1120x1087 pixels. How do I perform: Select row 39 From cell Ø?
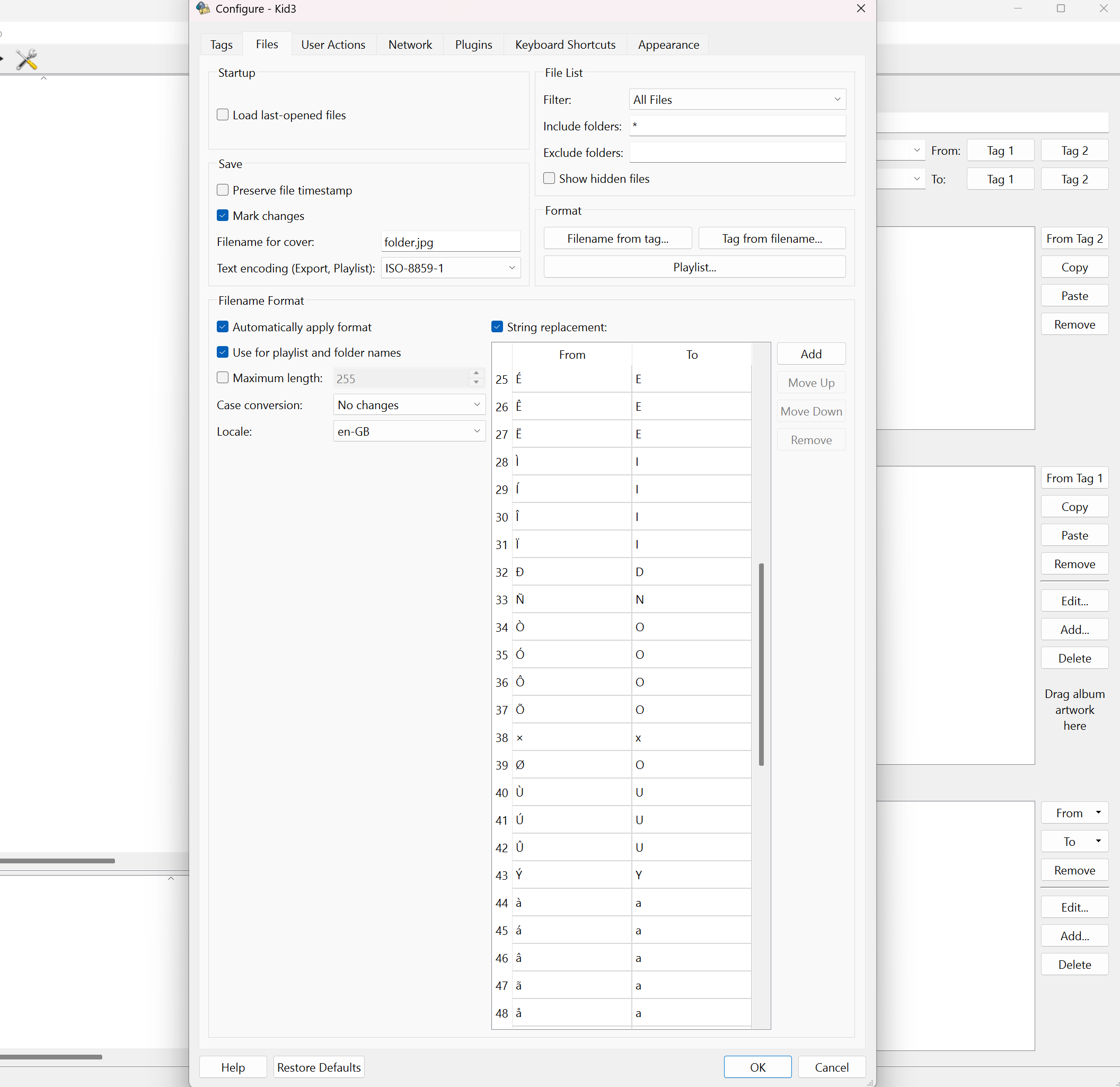[571, 765]
